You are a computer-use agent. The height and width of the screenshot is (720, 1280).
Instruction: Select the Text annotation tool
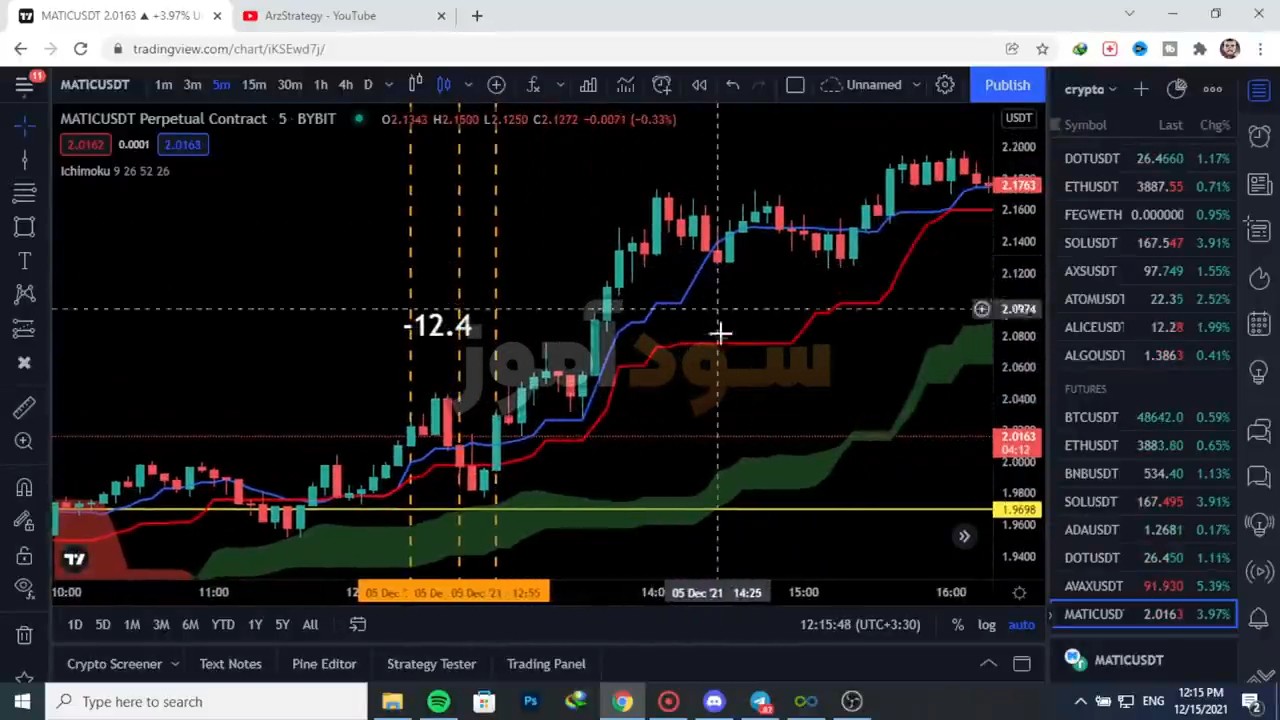point(25,261)
